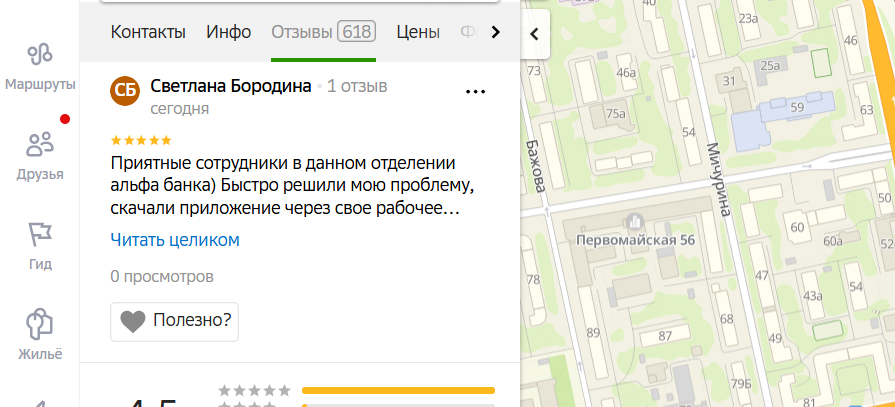
Task: Click building 25а on the map
Action: [770, 66]
